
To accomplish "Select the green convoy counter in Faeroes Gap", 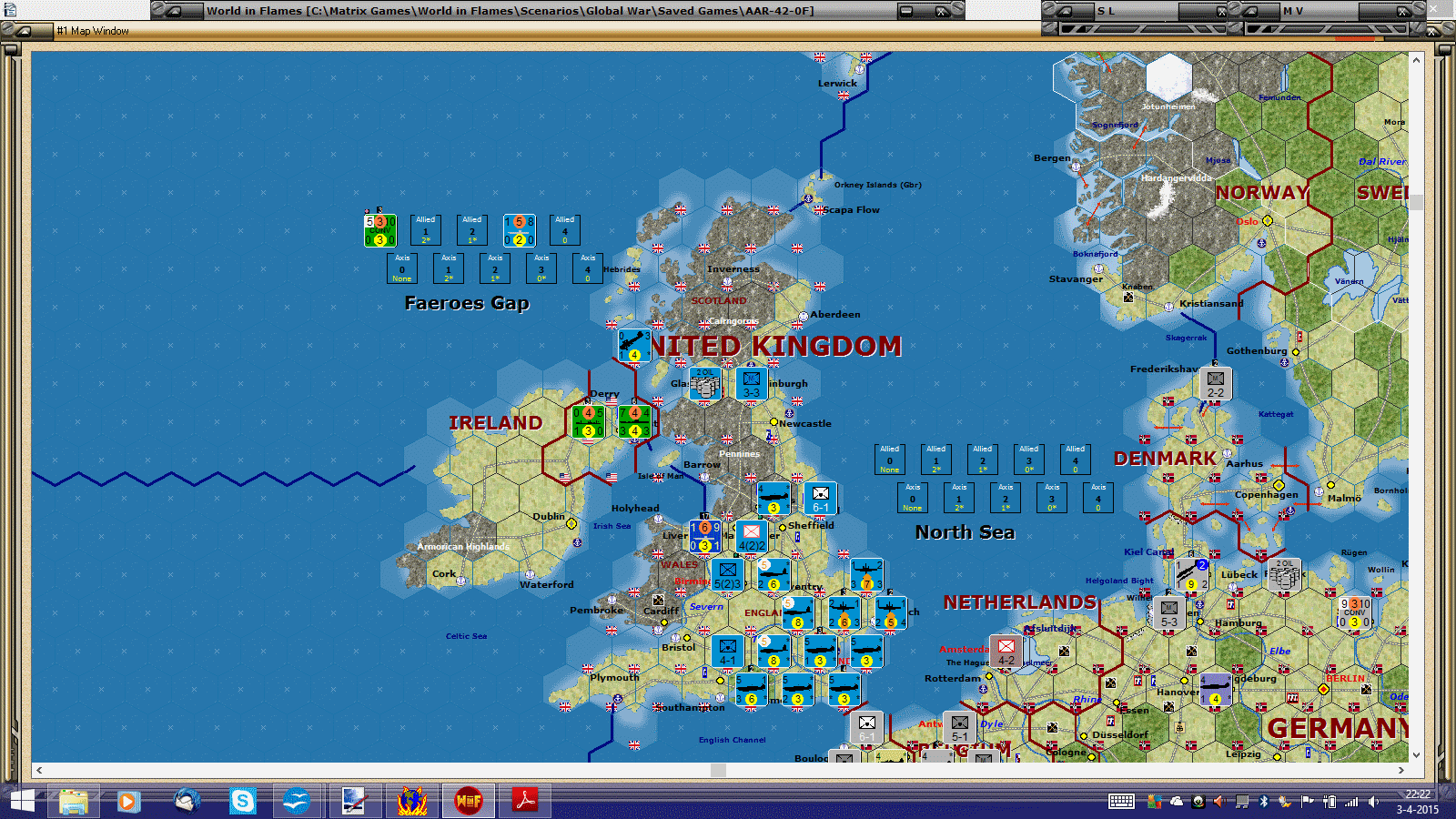I will tap(379, 230).
